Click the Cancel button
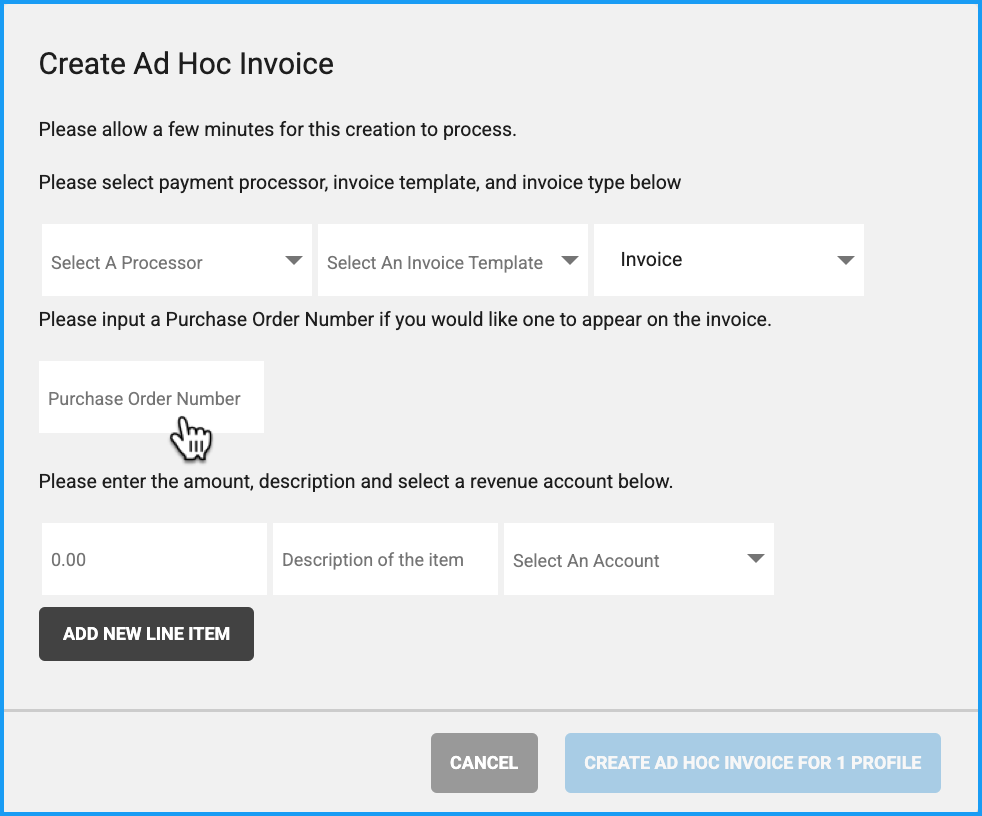Image resolution: width=982 pixels, height=816 pixels. [484, 763]
